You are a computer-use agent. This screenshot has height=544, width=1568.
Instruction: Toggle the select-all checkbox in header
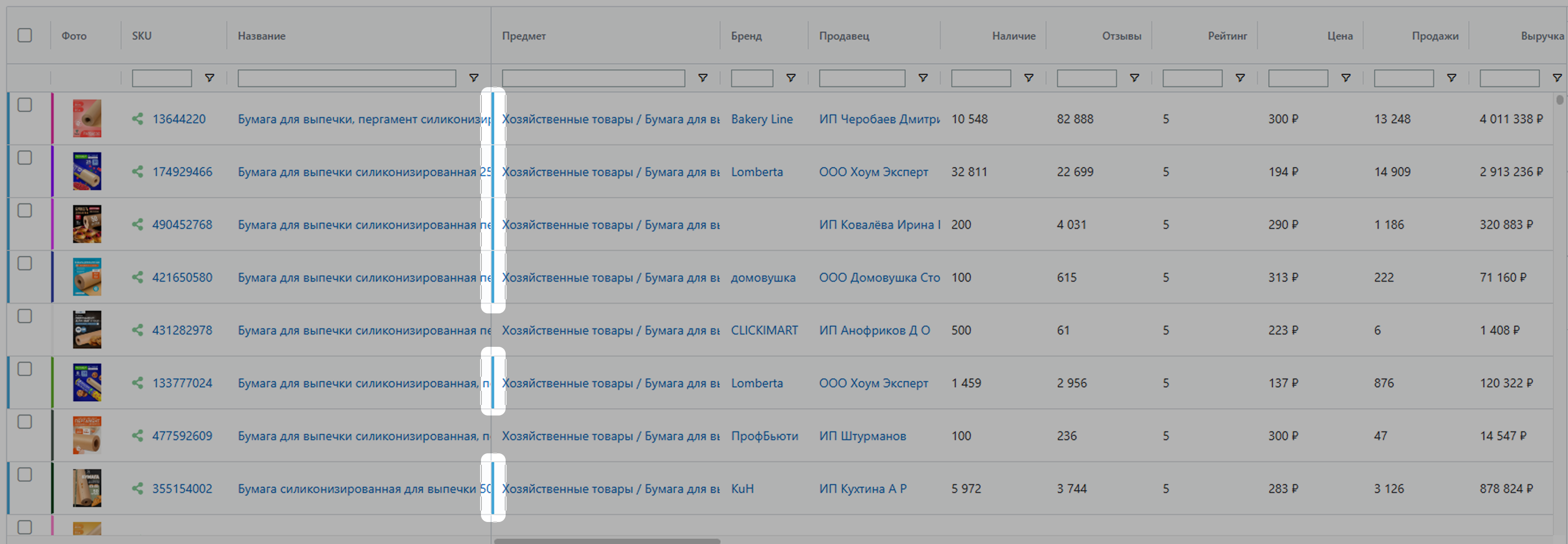(x=24, y=35)
